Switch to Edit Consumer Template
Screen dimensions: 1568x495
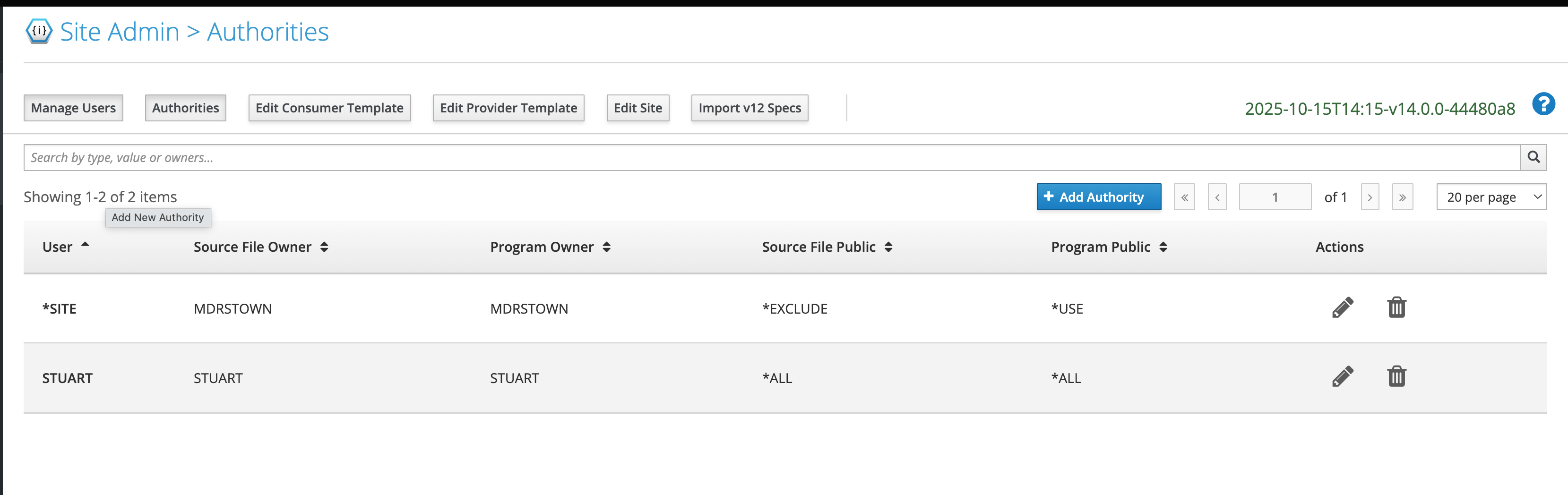coord(329,108)
